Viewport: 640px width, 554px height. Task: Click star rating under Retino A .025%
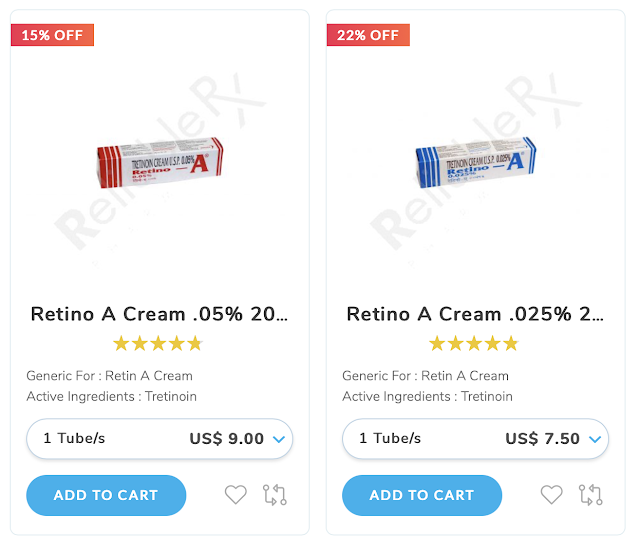tap(474, 344)
